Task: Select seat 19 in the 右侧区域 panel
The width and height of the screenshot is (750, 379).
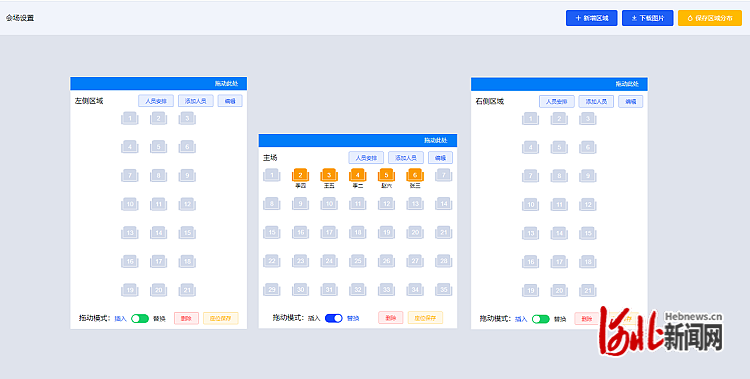Action: click(x=530, y=291)
